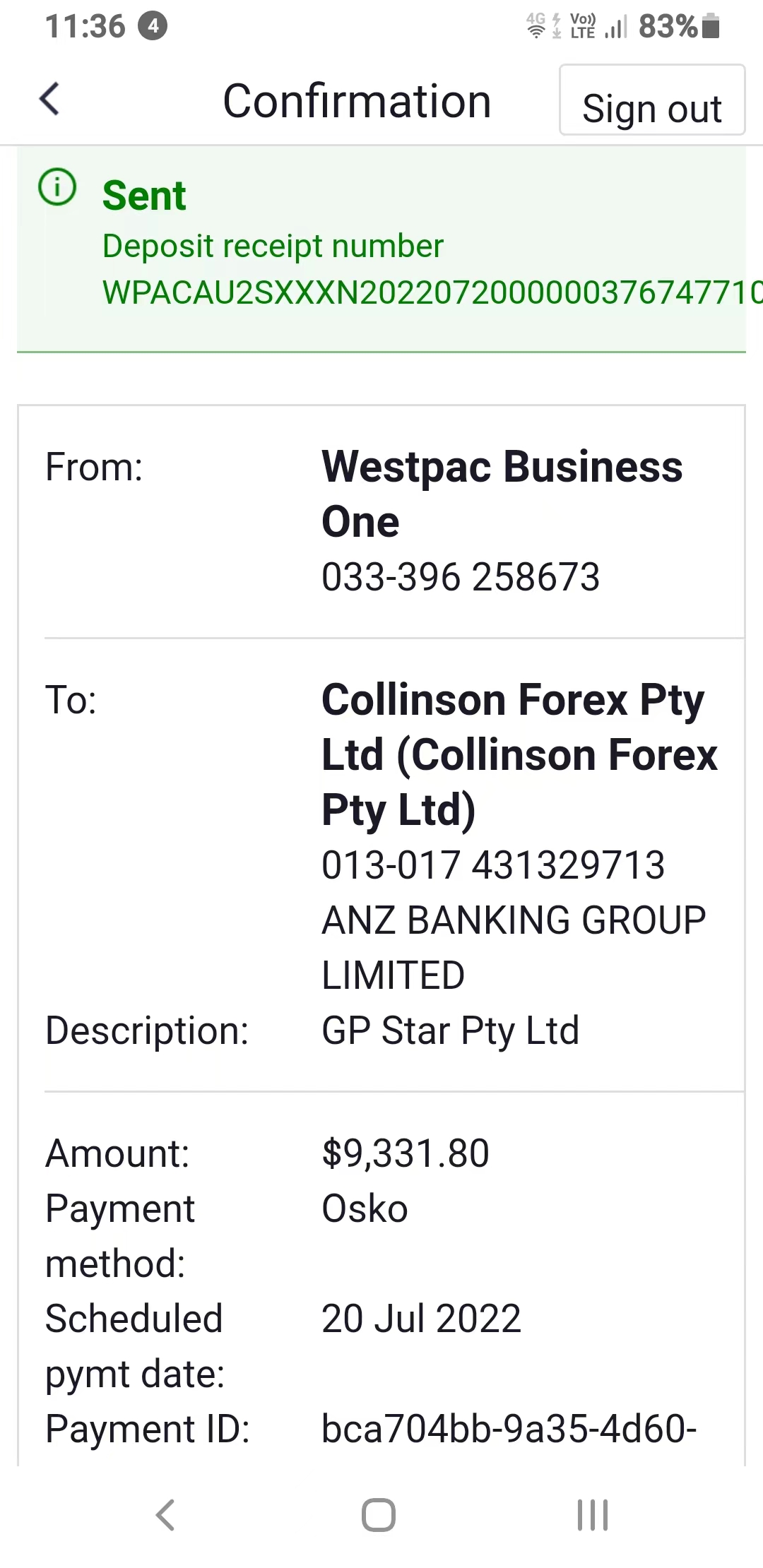Tap the Payment ID value bca704bb

tap(509, 1429)
